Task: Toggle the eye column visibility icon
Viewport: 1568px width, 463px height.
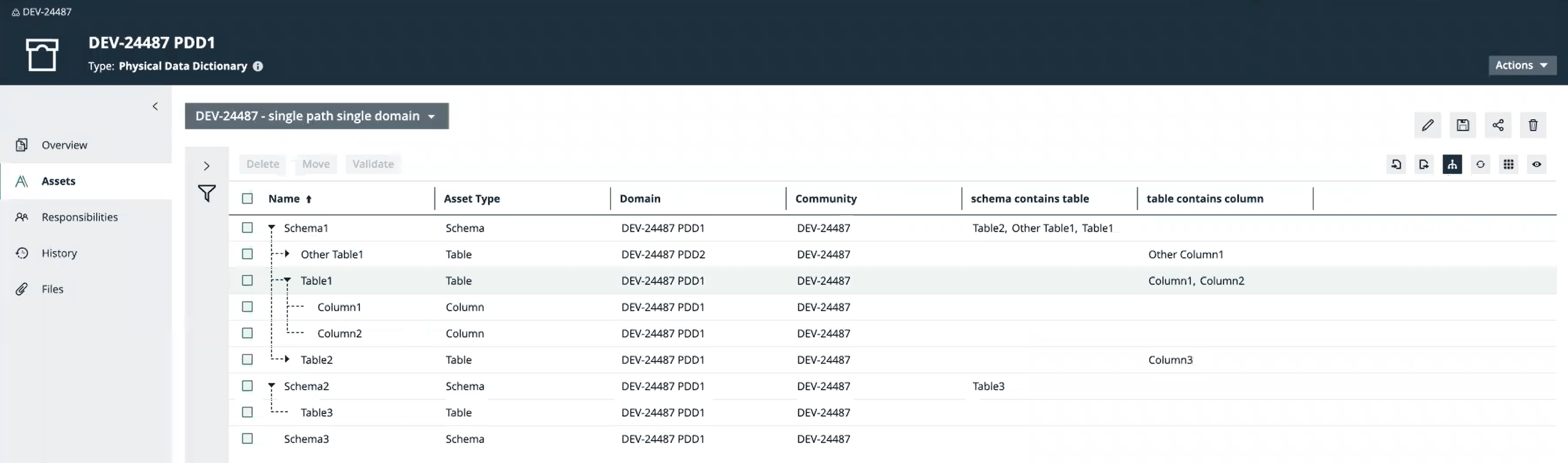Action: click(1536, 164)
